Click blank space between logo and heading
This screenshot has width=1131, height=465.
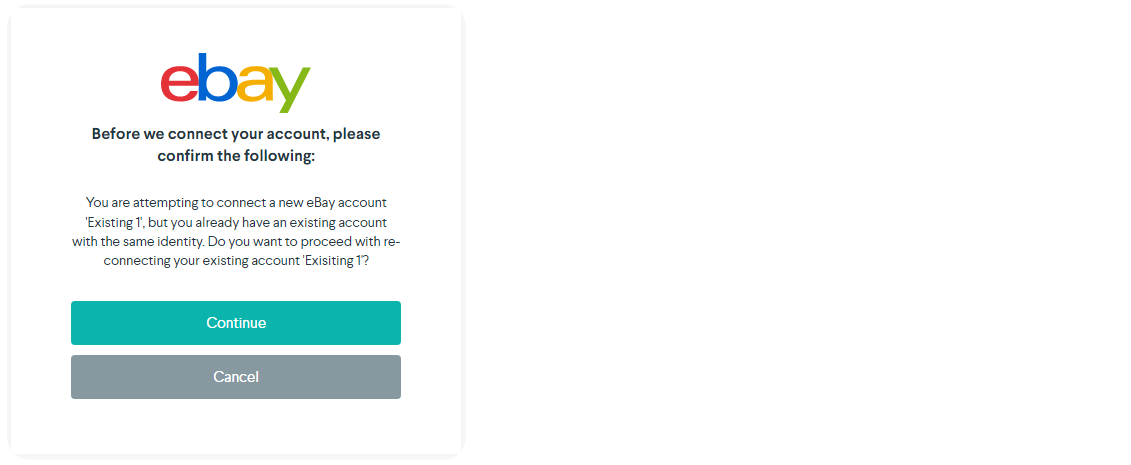click(x=236, y=118)
